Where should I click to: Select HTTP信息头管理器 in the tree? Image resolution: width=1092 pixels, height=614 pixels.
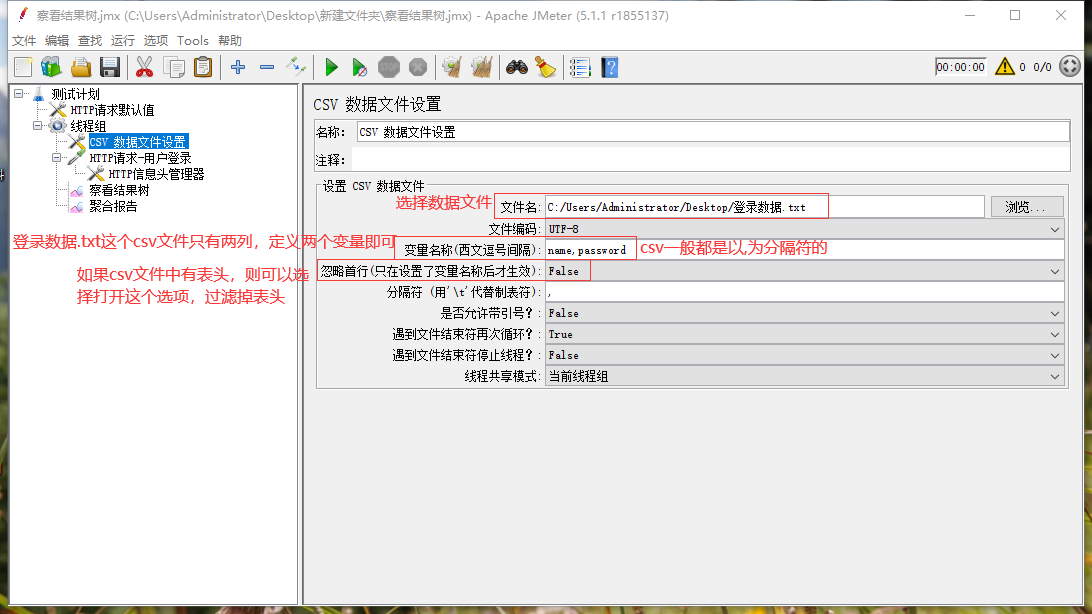coord(156,174)
